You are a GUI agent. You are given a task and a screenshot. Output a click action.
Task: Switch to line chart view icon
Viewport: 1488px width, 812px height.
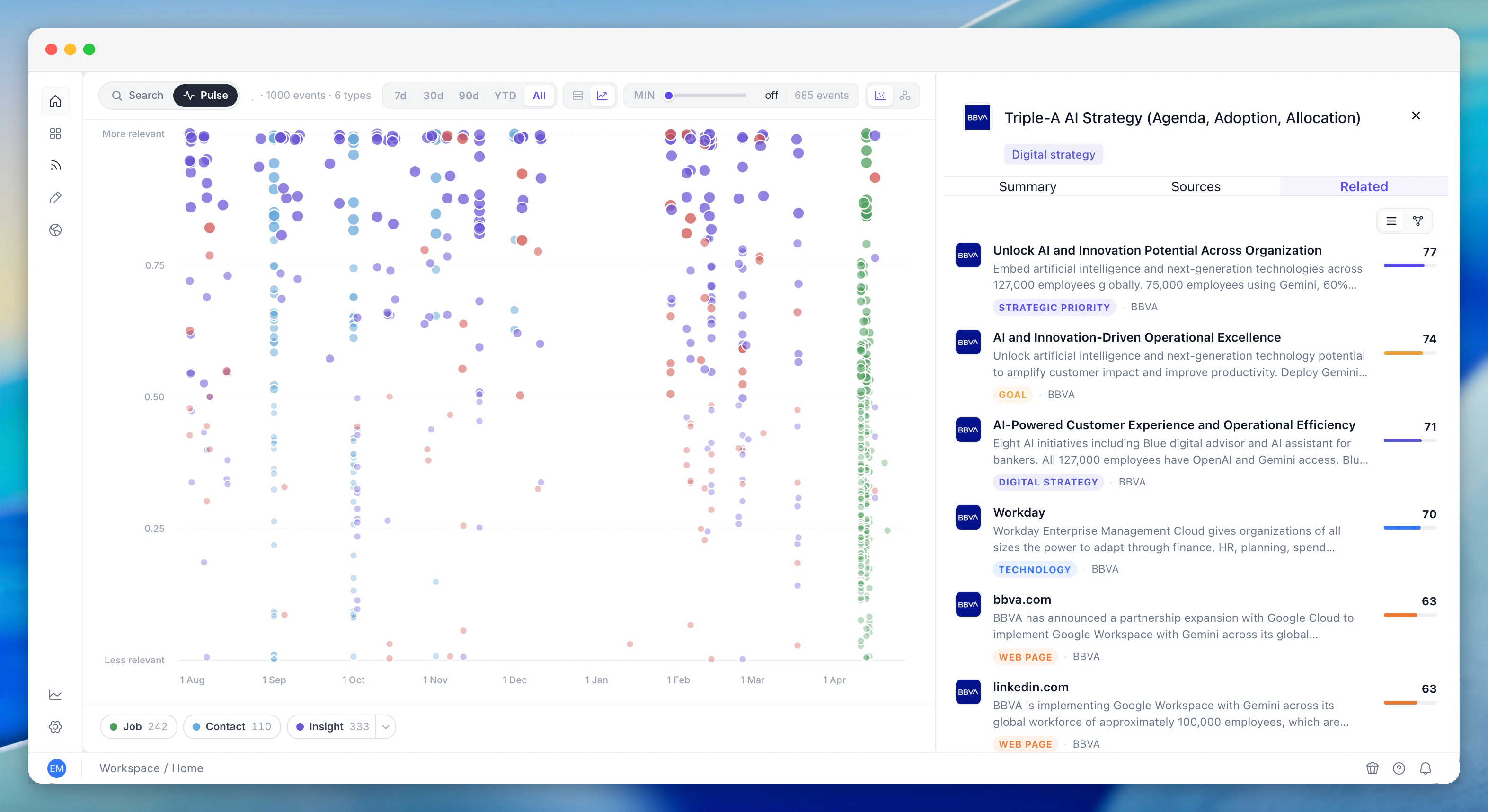[x=602, y=95]
